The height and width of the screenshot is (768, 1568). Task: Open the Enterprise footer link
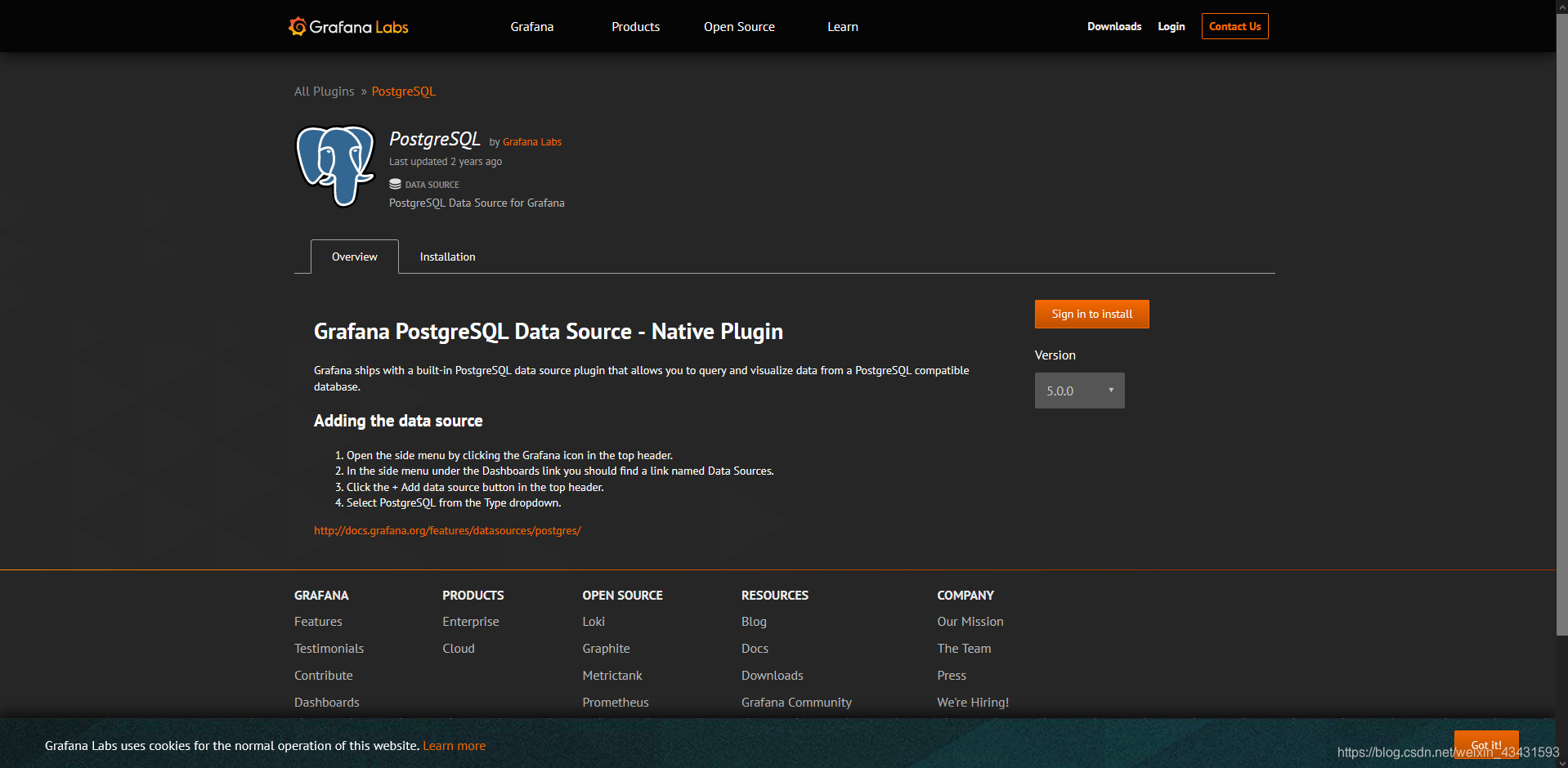[471, 622]
